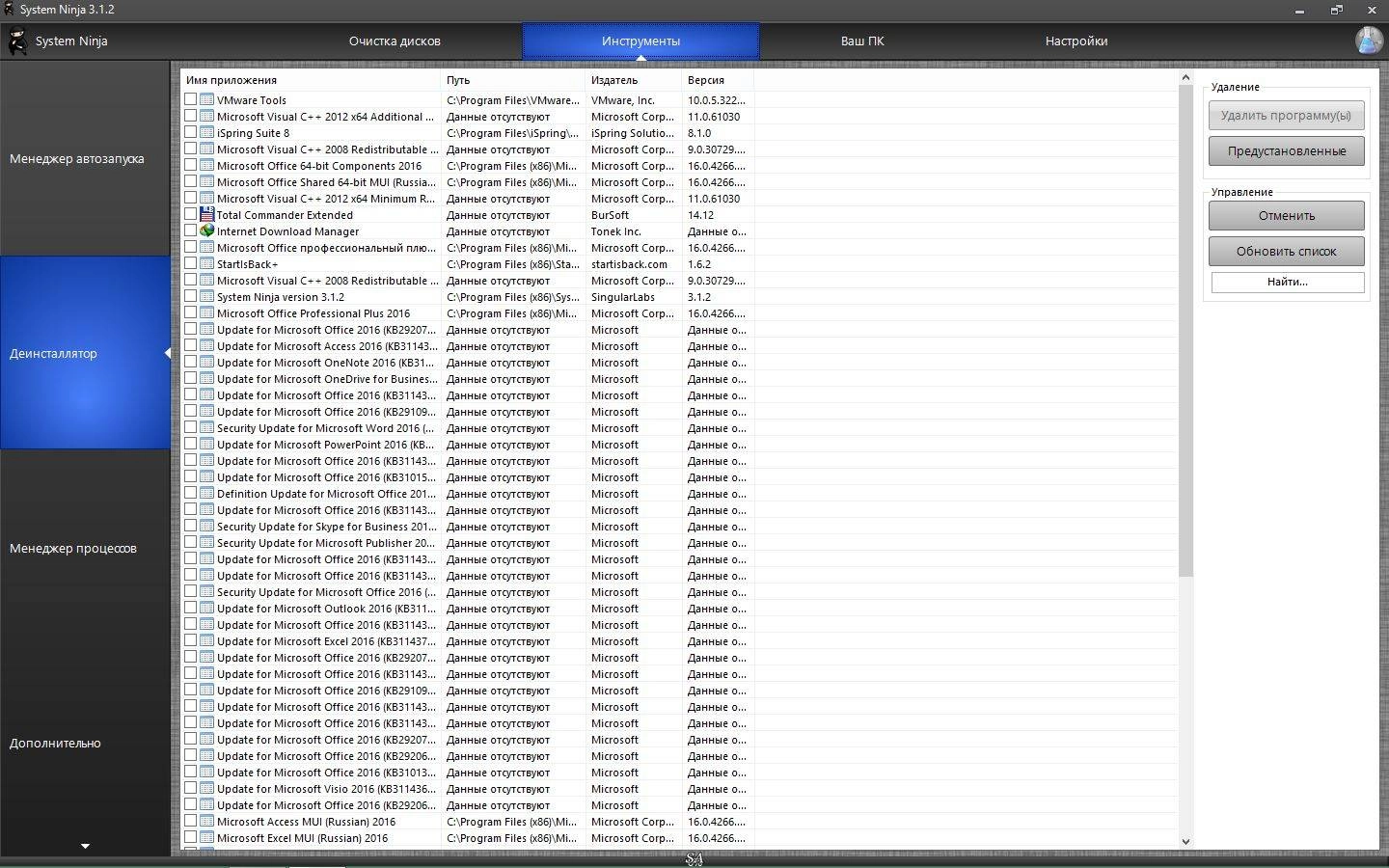This screenshot has height=868, width=1389.
Task: Click the StartIsBack+ row icon
Action: (206, 263)
